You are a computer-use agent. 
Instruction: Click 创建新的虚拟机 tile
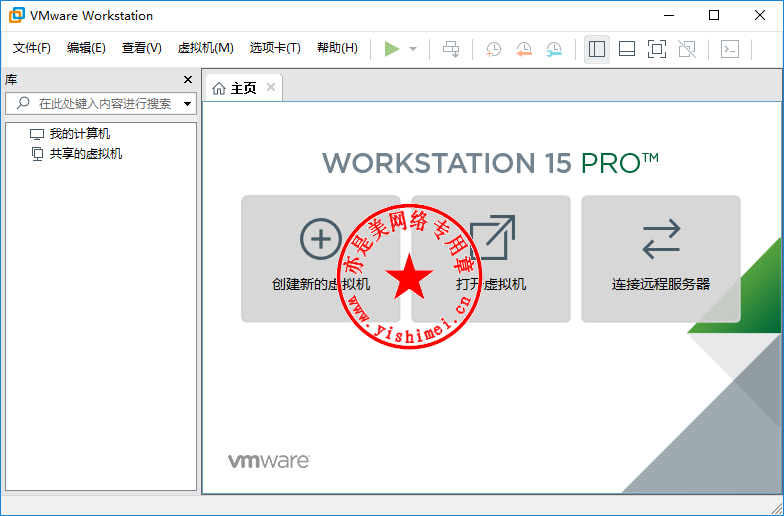click(x=320, y=258)
